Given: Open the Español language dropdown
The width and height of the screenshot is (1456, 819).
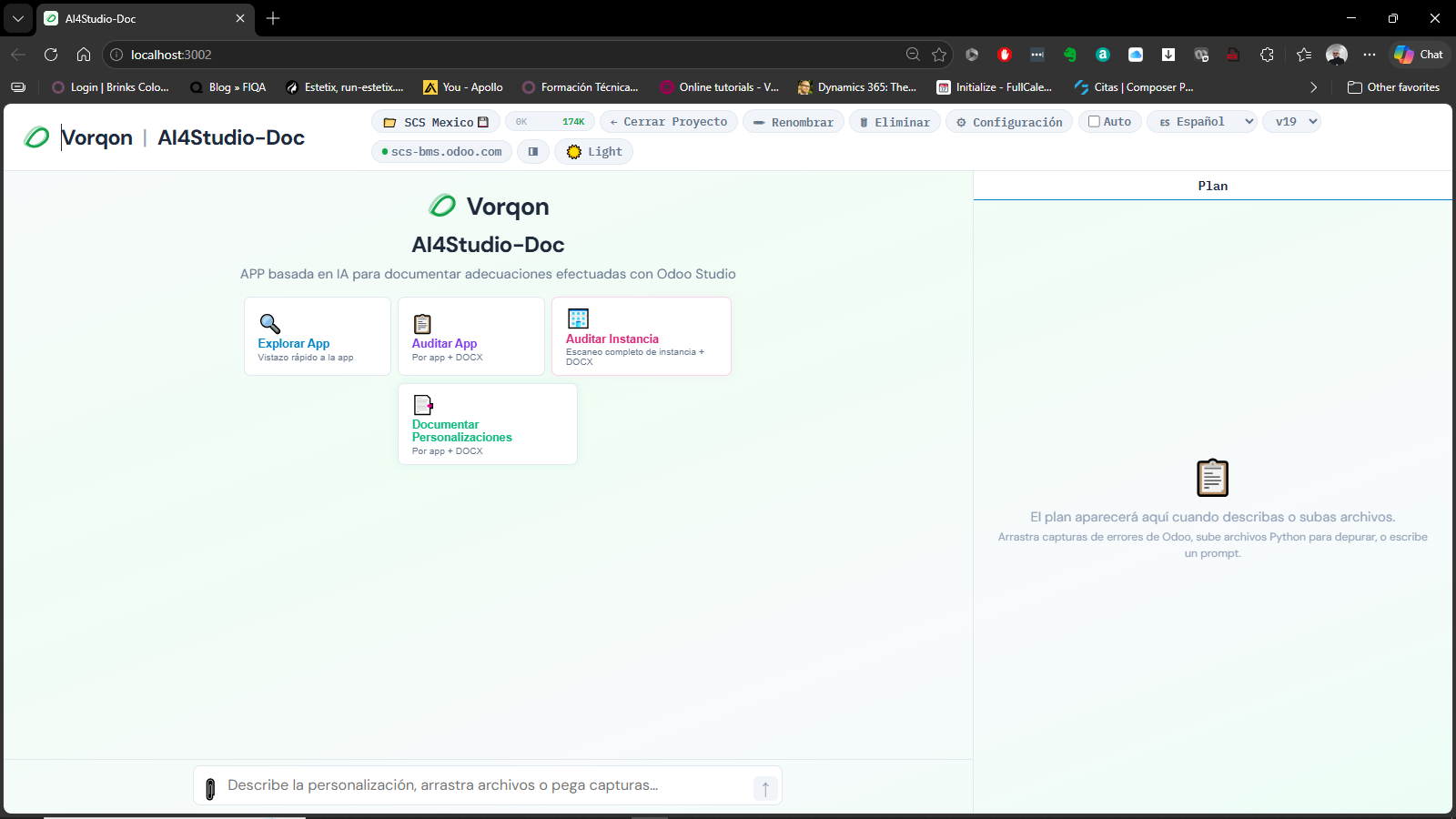Looking at the screenshot, I should tap(1202, 122).
